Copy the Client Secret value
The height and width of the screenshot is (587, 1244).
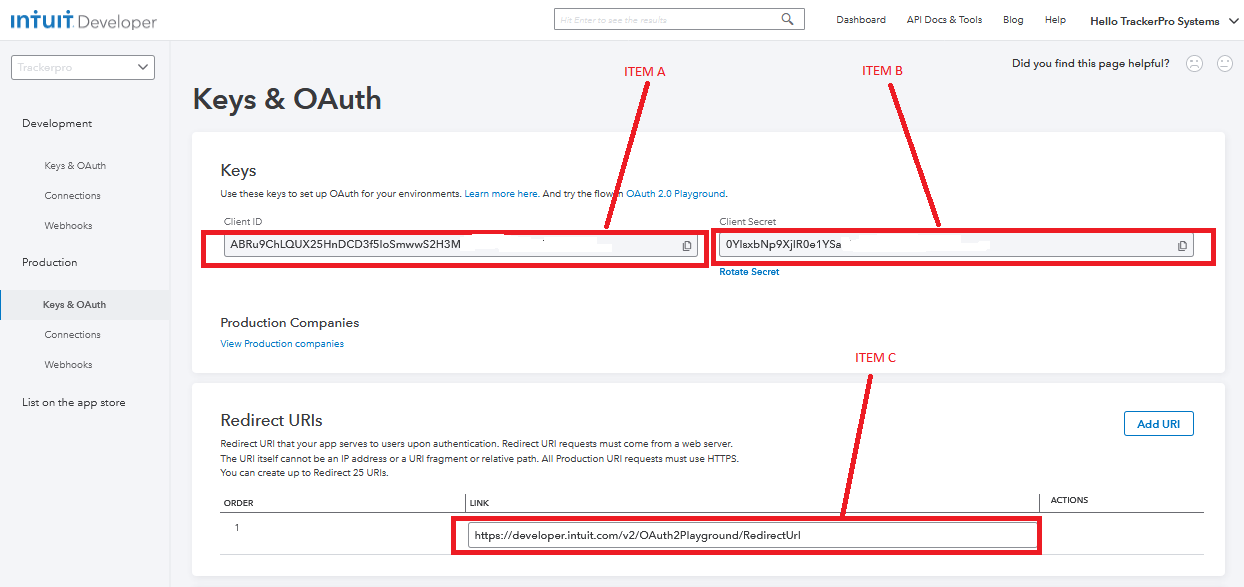coord(1182,245)
